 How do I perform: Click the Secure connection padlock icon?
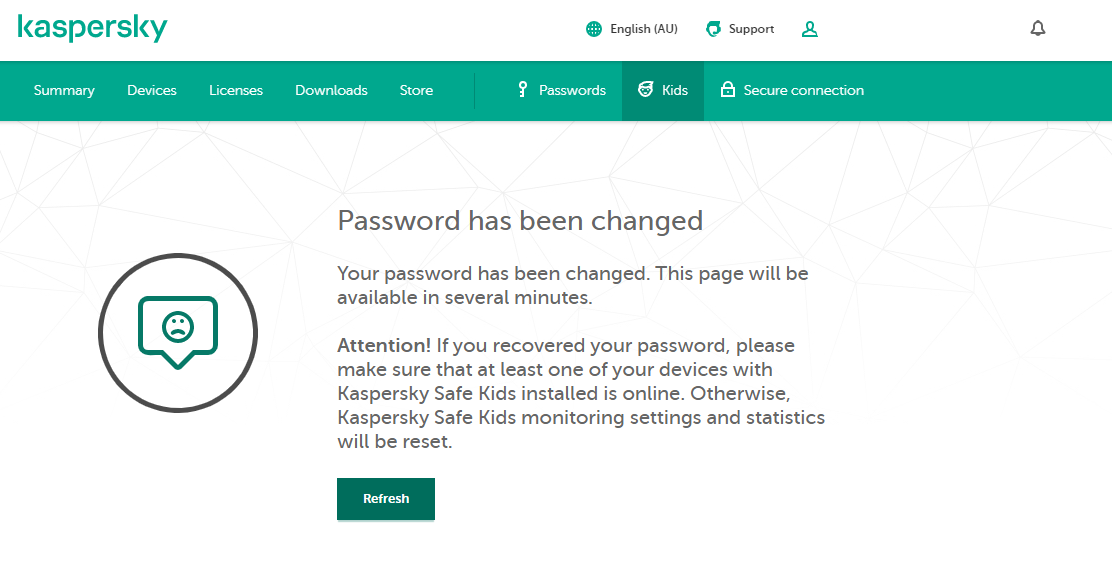pos(728,90)
